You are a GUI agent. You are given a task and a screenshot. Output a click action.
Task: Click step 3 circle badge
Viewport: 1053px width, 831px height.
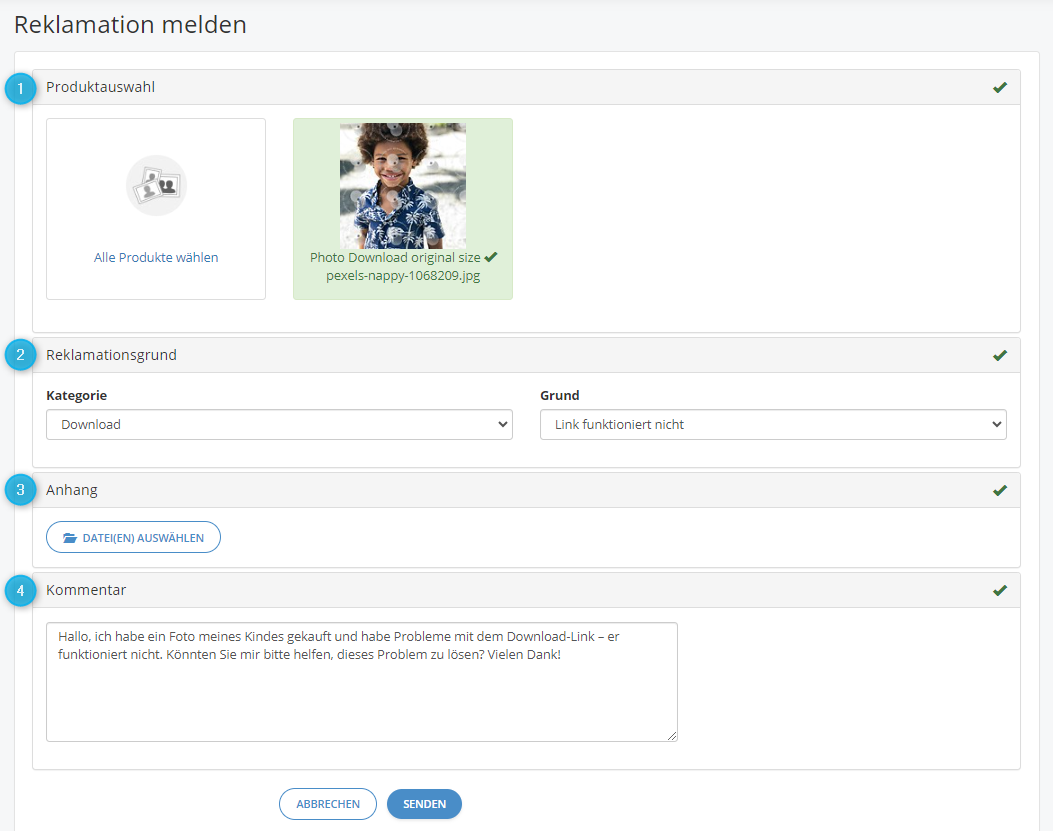coord(20,490)
